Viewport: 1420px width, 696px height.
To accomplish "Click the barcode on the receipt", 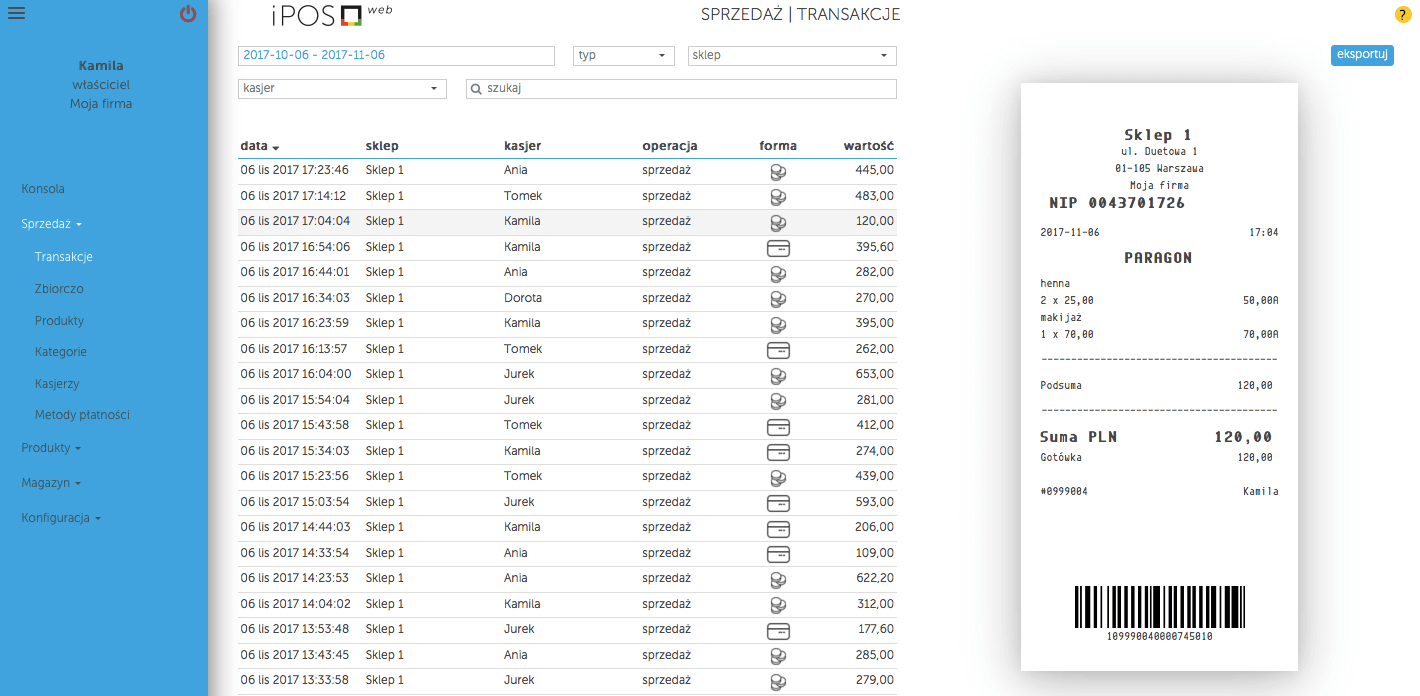I will pos(1158,606).
